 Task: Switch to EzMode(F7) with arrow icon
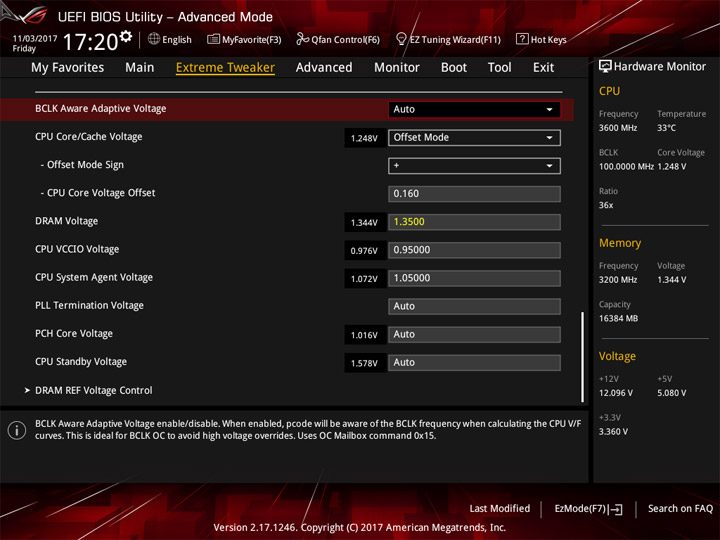pos(588,509)
